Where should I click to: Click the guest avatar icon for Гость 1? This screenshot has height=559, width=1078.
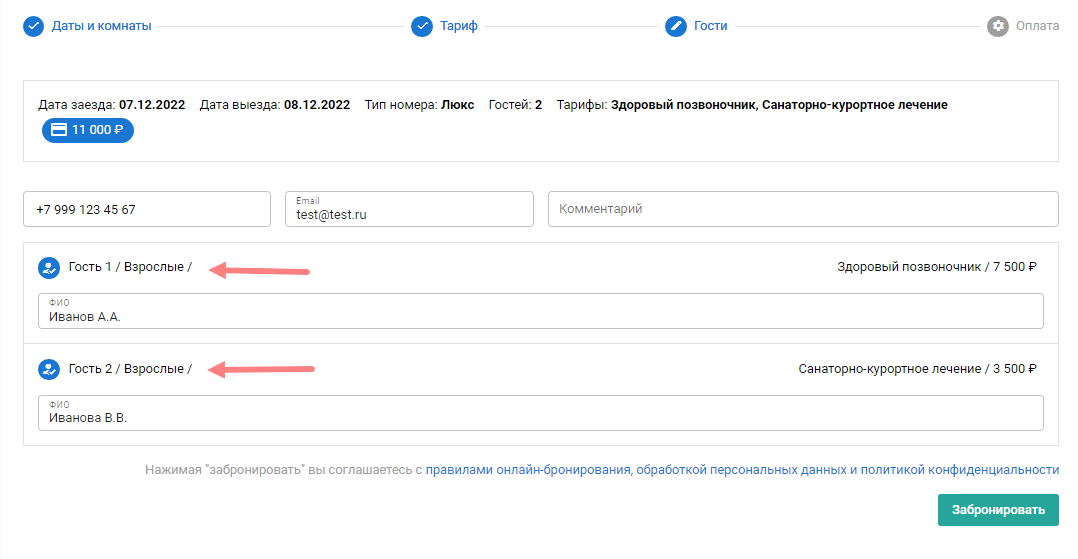click(49, 267)
